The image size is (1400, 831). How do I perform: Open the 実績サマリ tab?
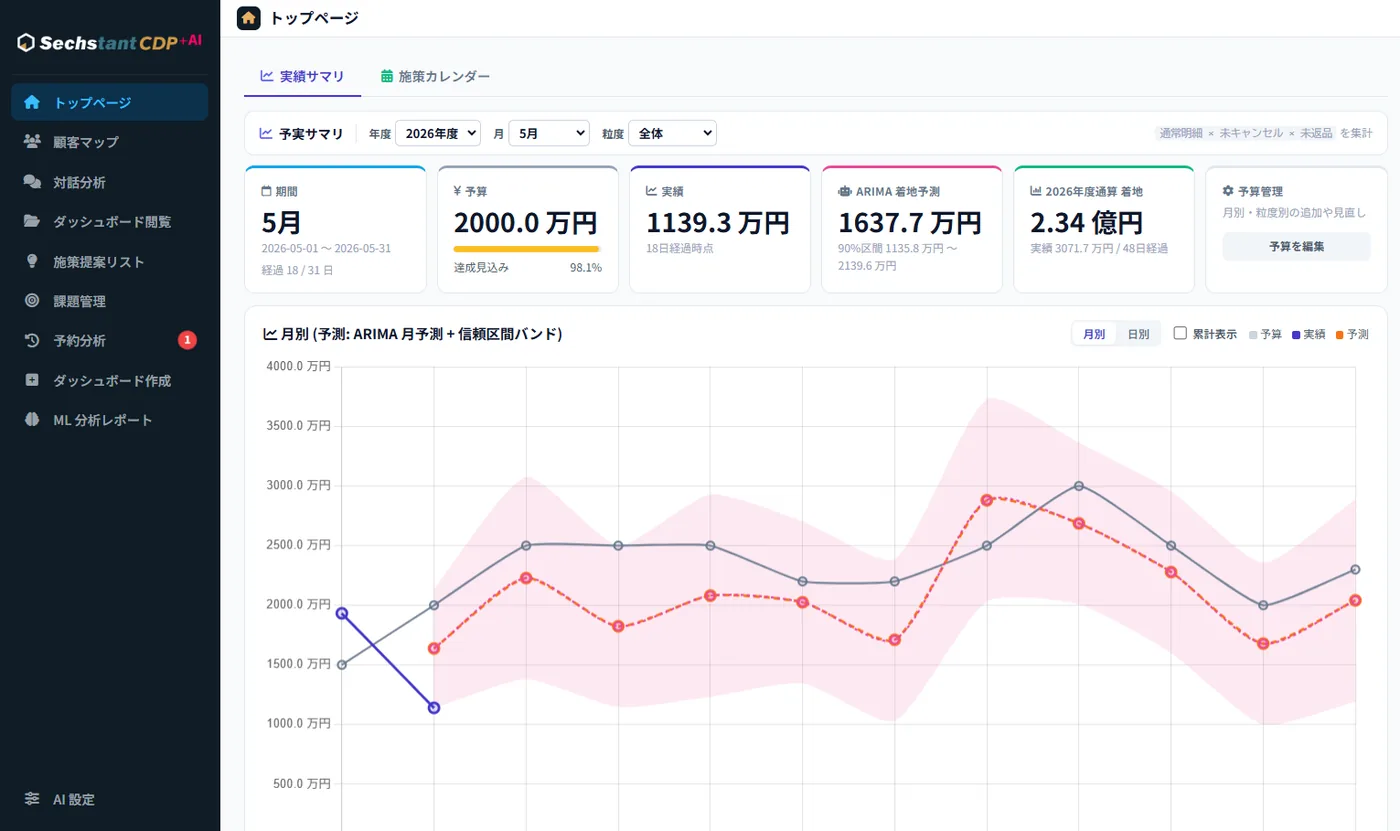(x=302, y=76)
